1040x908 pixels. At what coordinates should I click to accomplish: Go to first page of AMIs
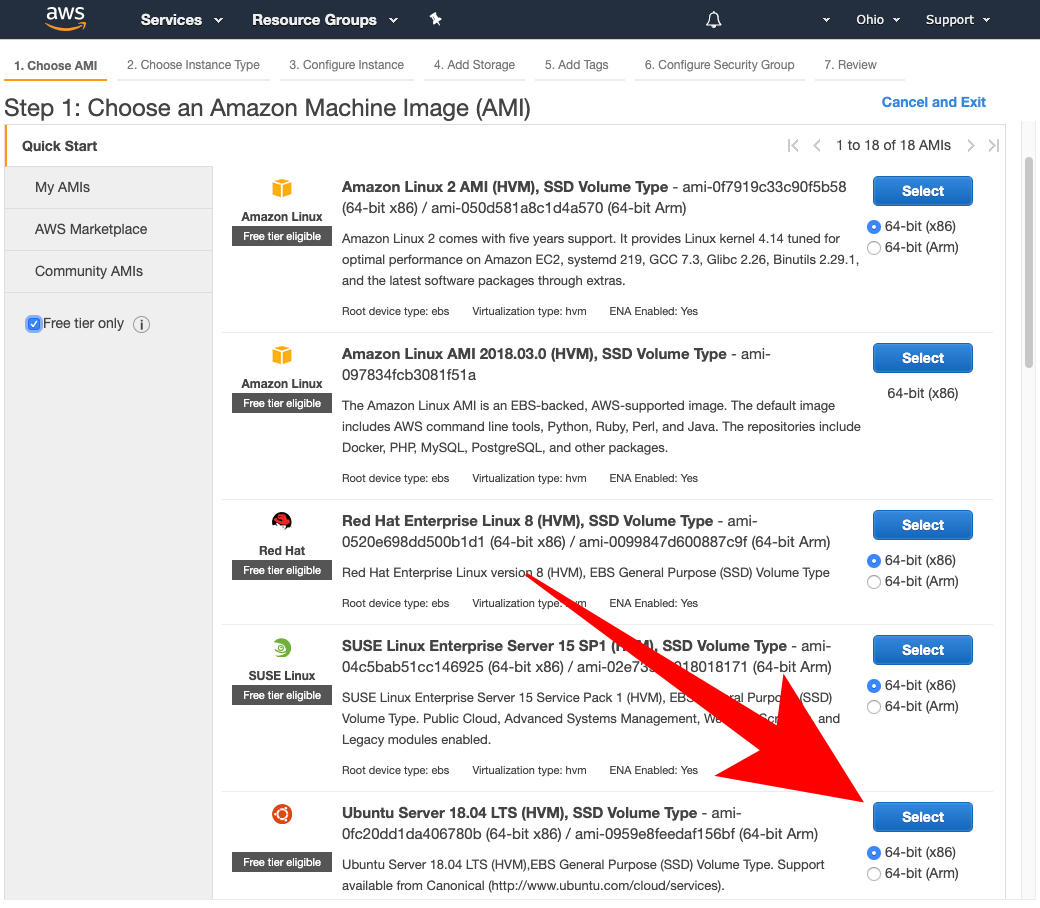pyautogui.click(x=793, y=145)
